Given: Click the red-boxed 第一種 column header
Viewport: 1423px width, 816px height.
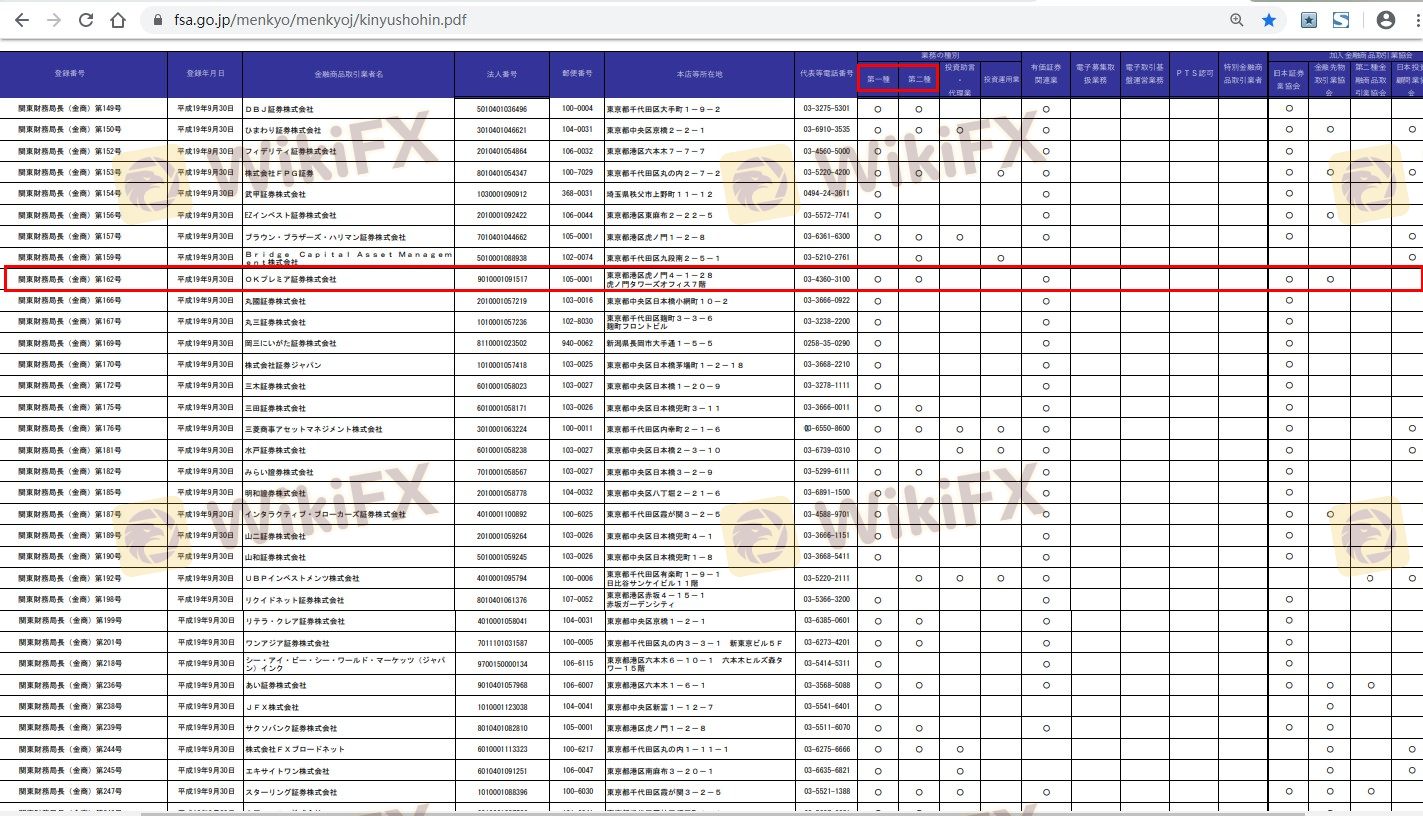Looking at the screenshot, I should click(x=878, y=79).
